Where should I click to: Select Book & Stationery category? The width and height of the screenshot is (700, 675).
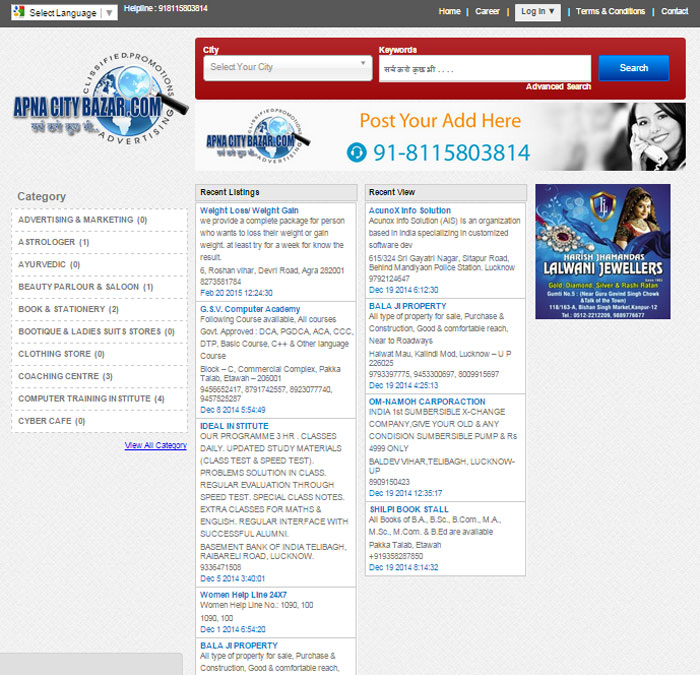coord(68,309)
